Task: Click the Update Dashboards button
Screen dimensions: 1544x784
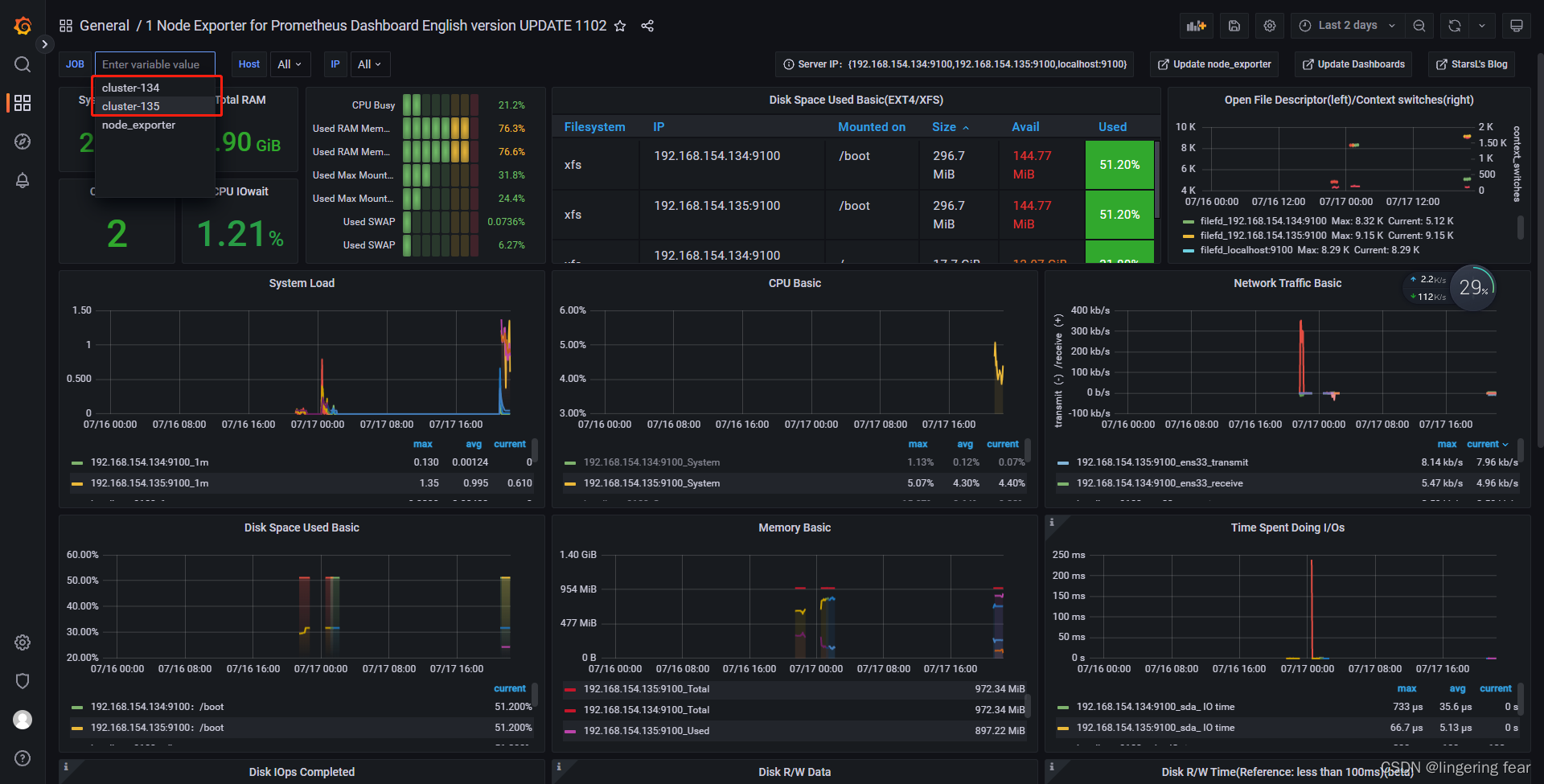Action: (1353, 64)
